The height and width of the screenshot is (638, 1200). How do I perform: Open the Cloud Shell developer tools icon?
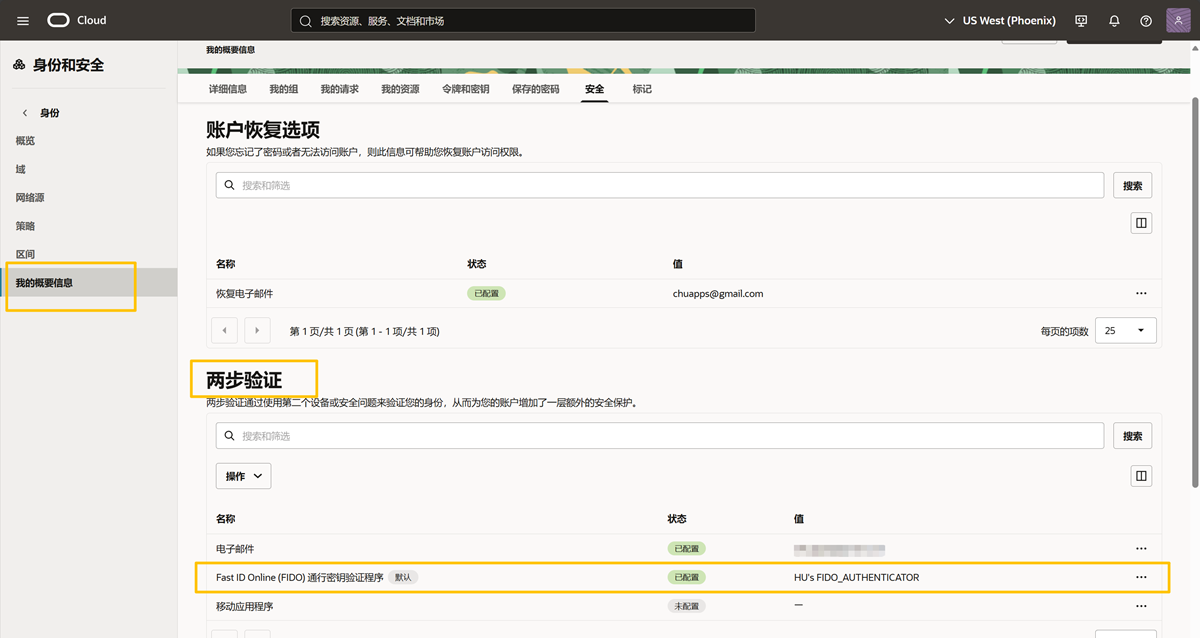1081,21
